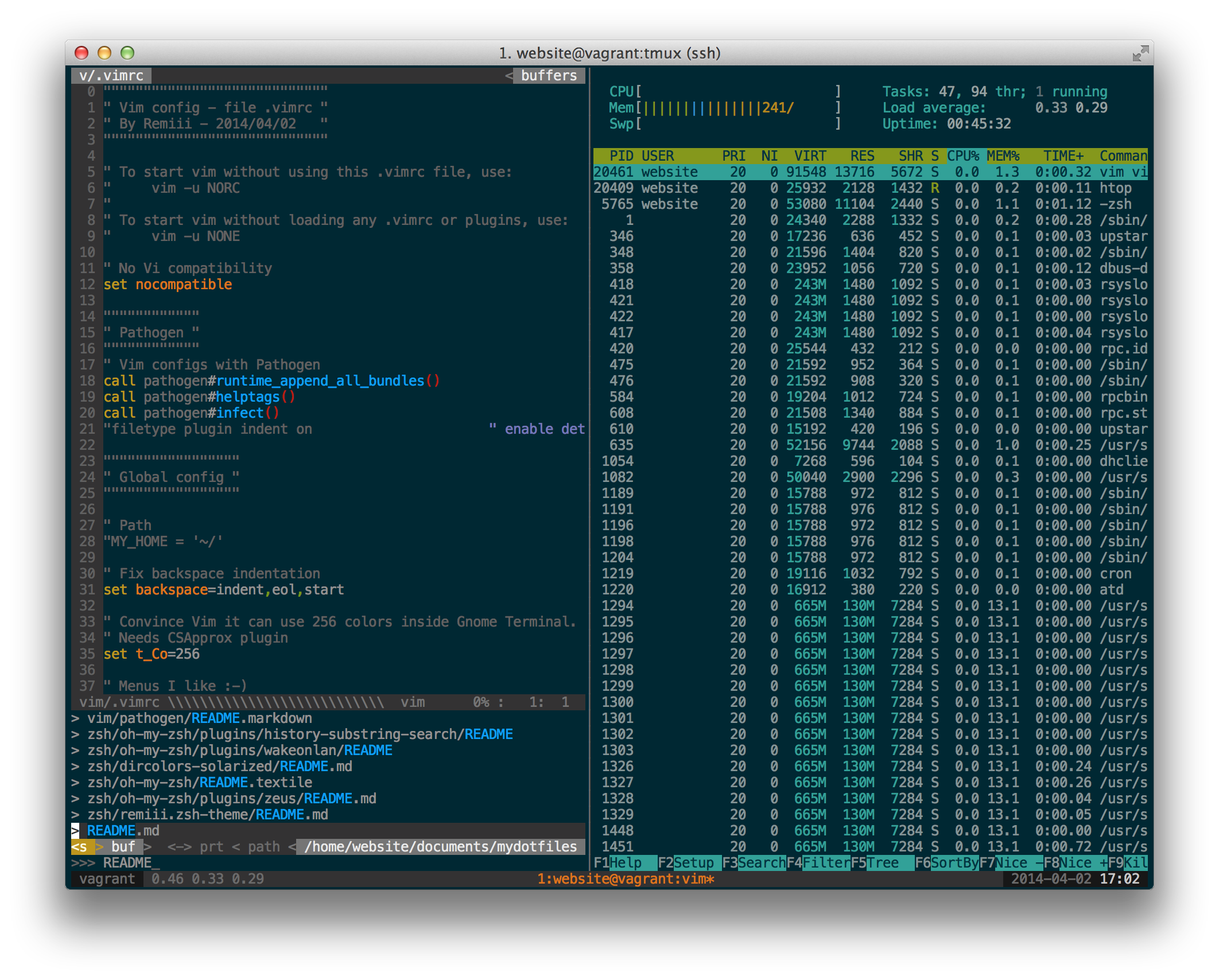Screen dimensions: 1219x980
Task: Click the buffers label in vim tabline
Action: click(549, 76)
